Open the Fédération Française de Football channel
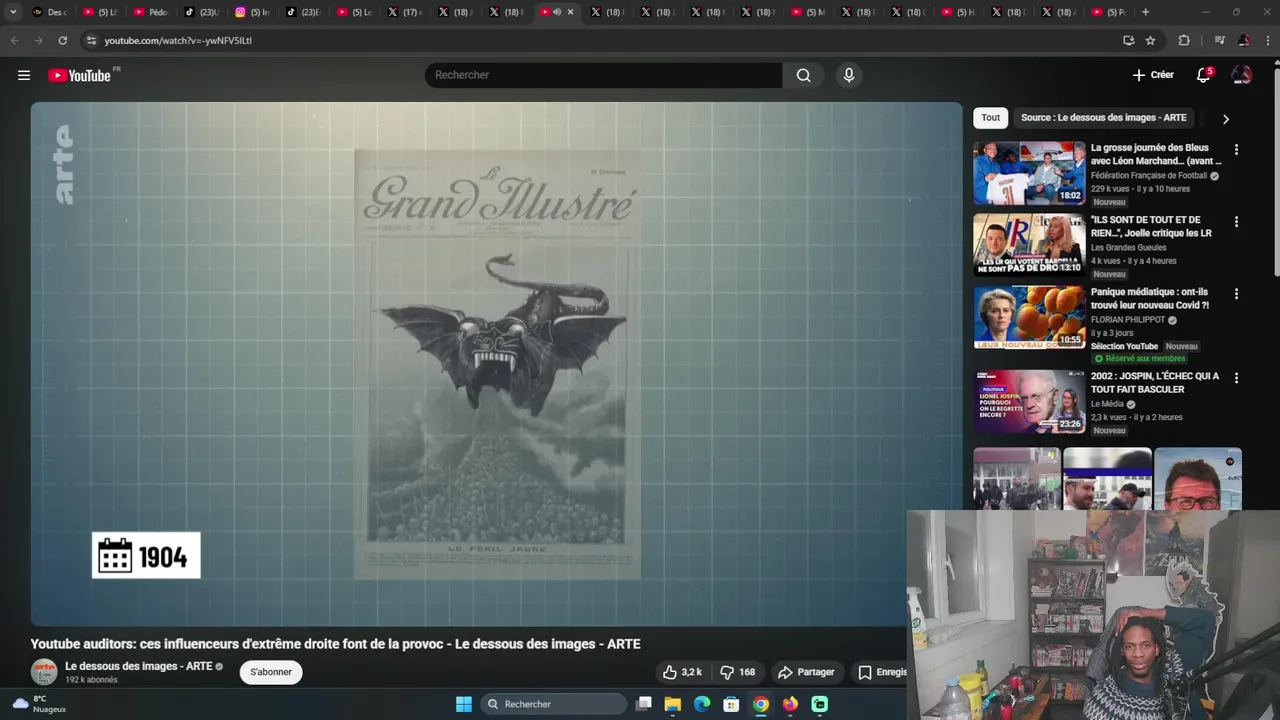This screenshot has width=1280, height=720. [1149, 176]
